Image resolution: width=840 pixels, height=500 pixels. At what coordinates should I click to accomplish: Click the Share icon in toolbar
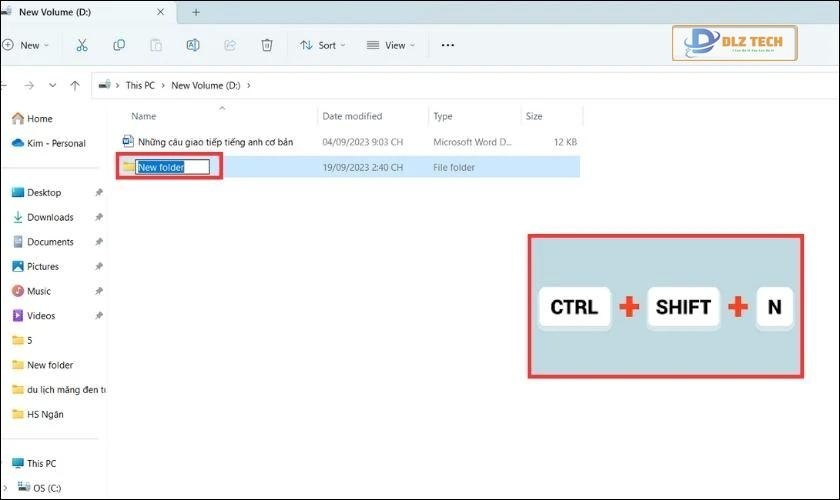pos(230,45)
